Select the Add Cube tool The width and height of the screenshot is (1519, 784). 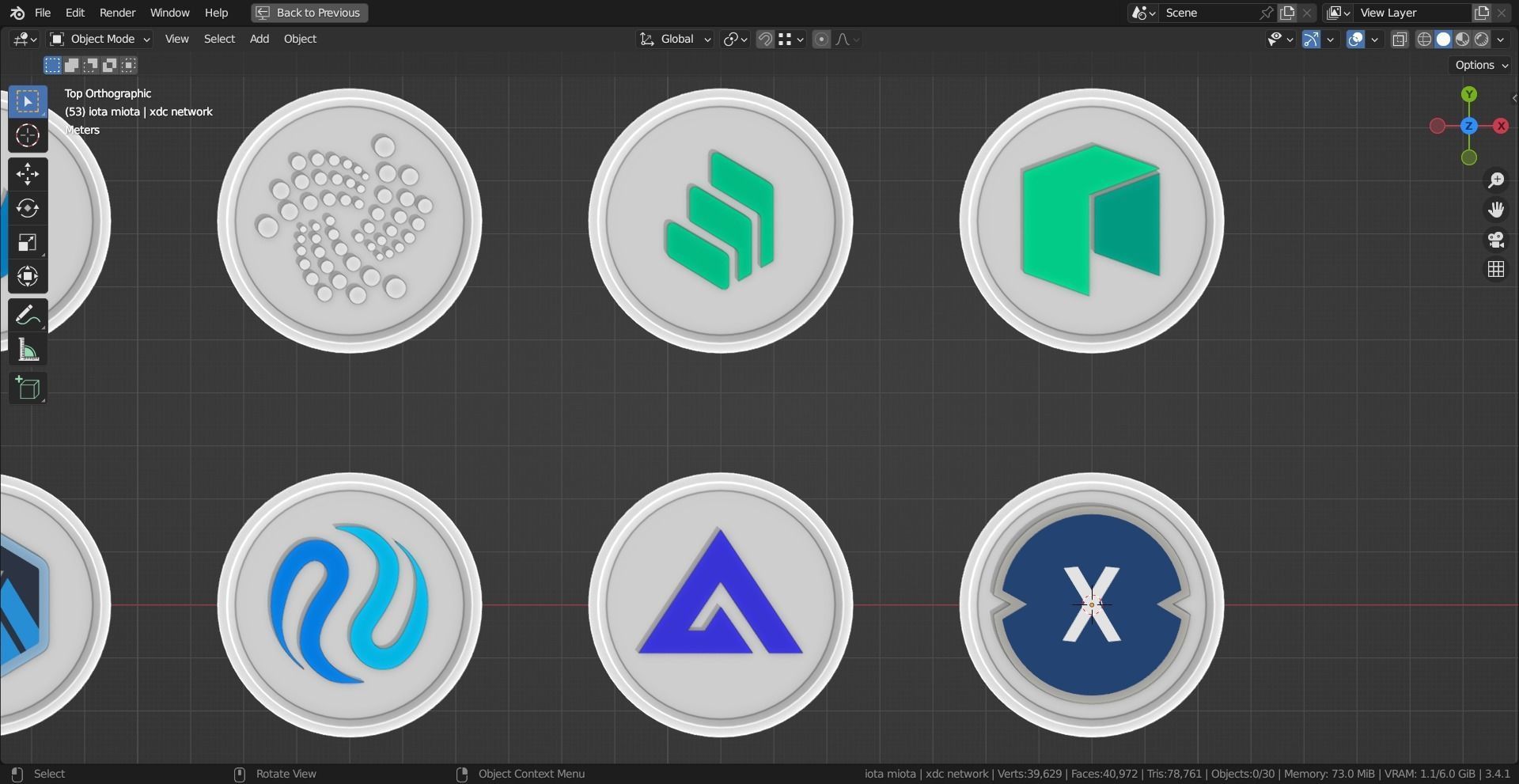[28, 388]
